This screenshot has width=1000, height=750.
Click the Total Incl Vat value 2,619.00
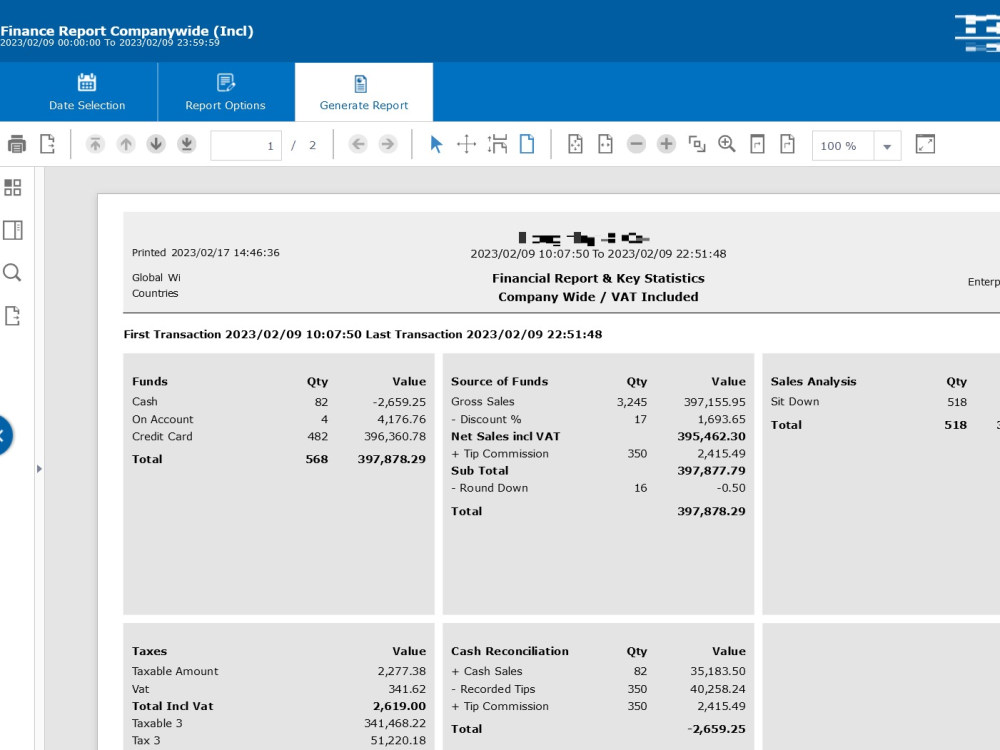pos(399,706)
